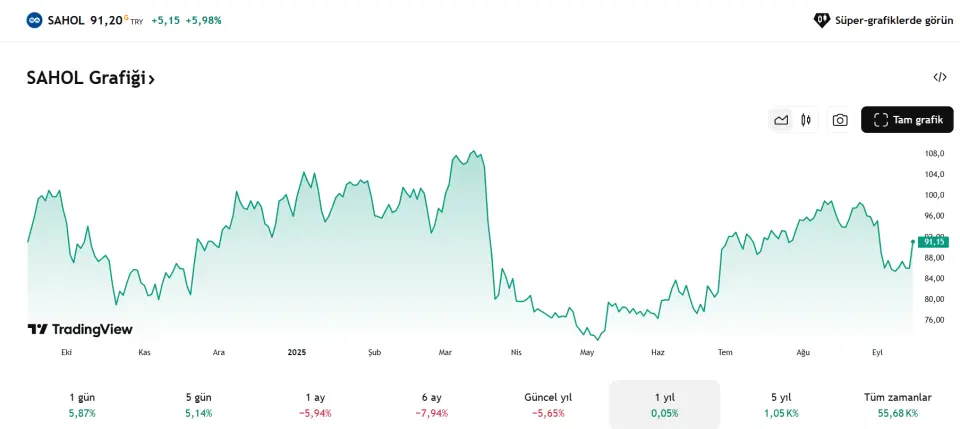Select the Tüm zamanlar time range
The image size is (960, 429).
pyautogui.click(x=897, y=404)
